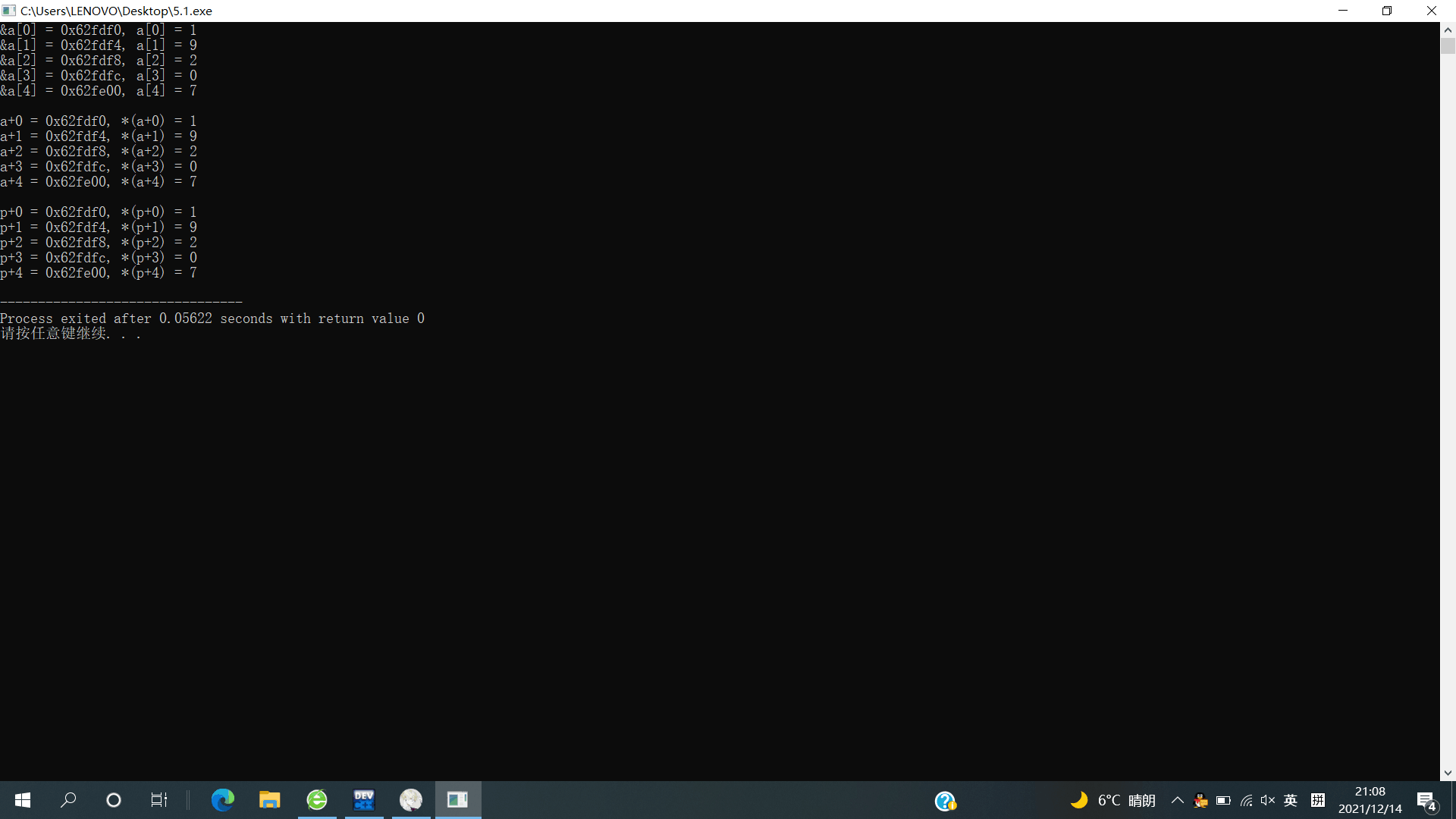Open the Wi-Fi network flyout
The width and height of the screenshot is (1456, 819).
pyautogui.click(x=1246, y=800)
